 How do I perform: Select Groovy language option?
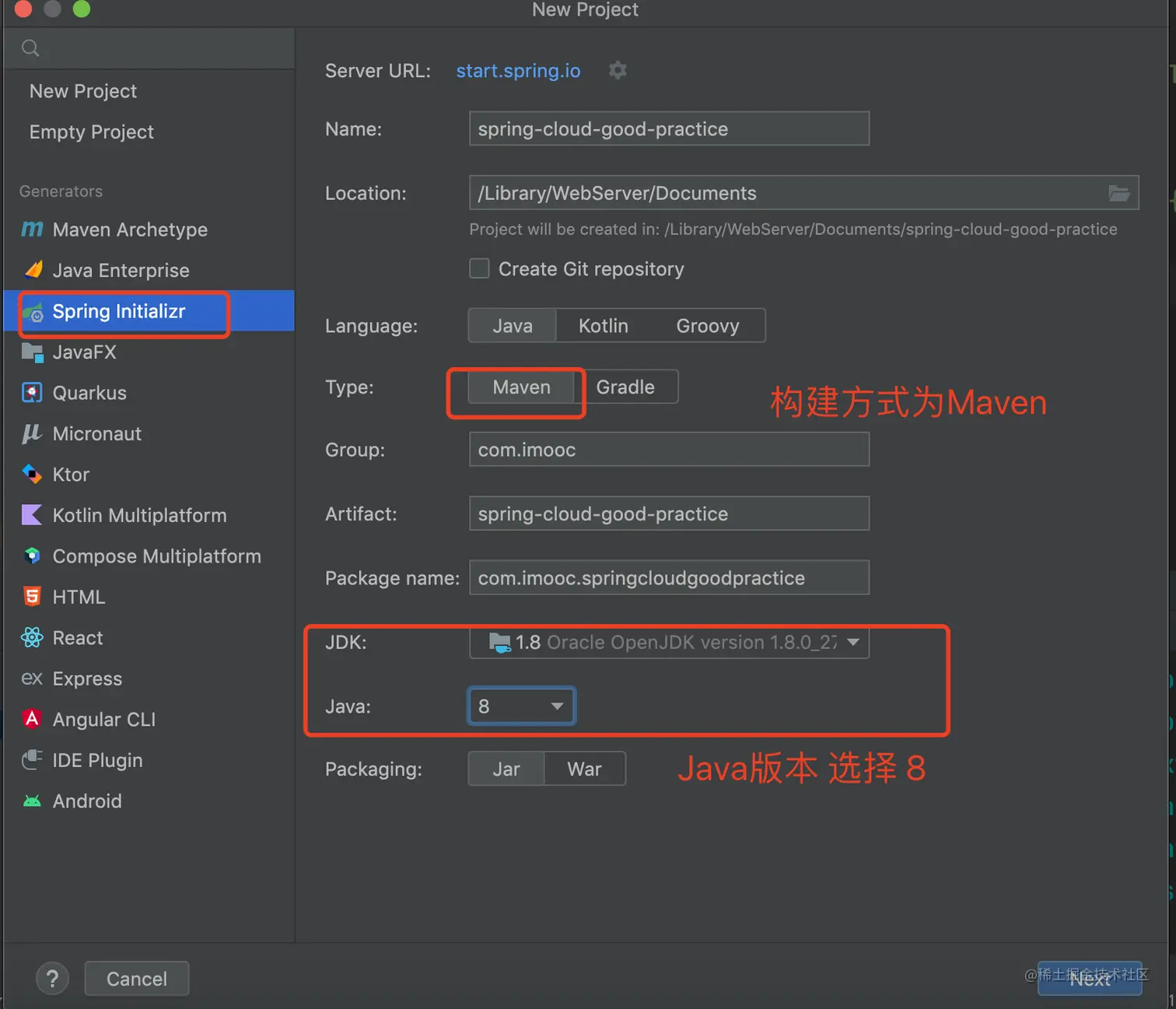(708, 325)
